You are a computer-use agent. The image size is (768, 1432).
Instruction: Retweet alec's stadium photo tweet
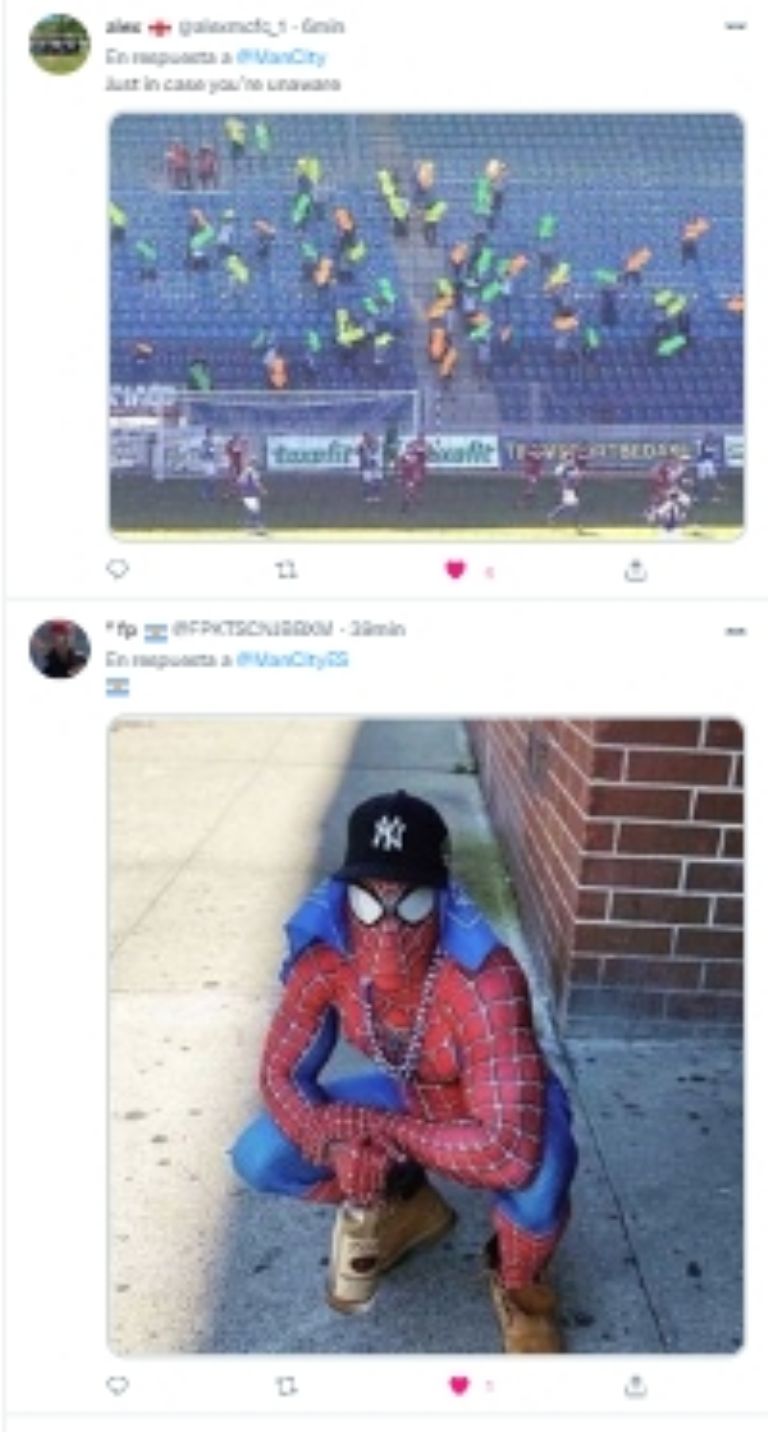click(286, 570)
